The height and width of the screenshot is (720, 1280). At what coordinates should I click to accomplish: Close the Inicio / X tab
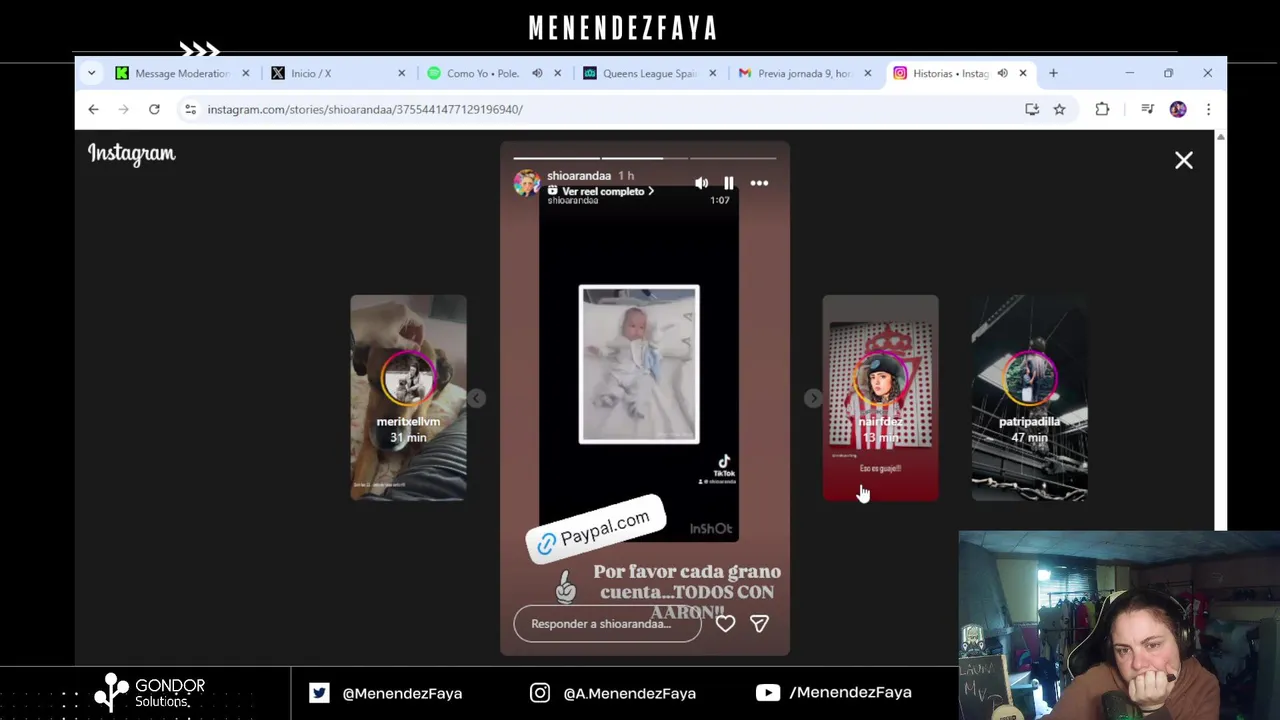coord(402,73)
